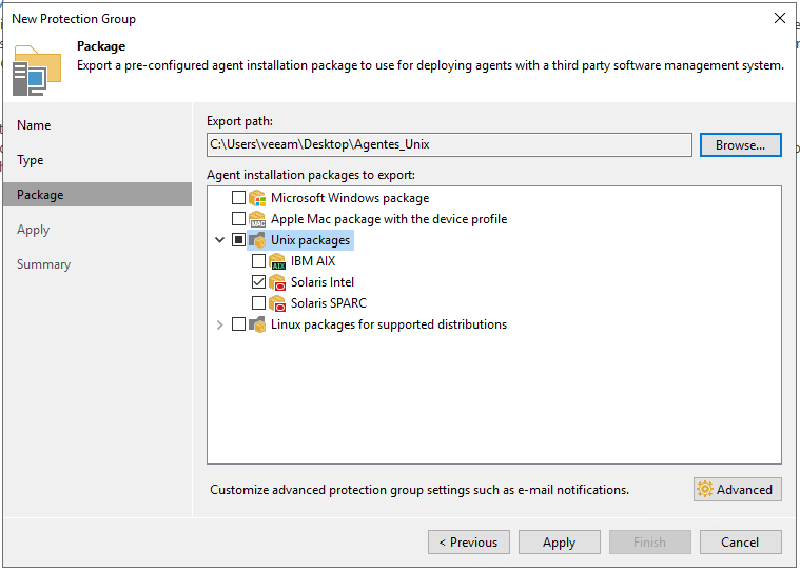Select 'Apple Mac package with the device profile'

pos(389,219)
